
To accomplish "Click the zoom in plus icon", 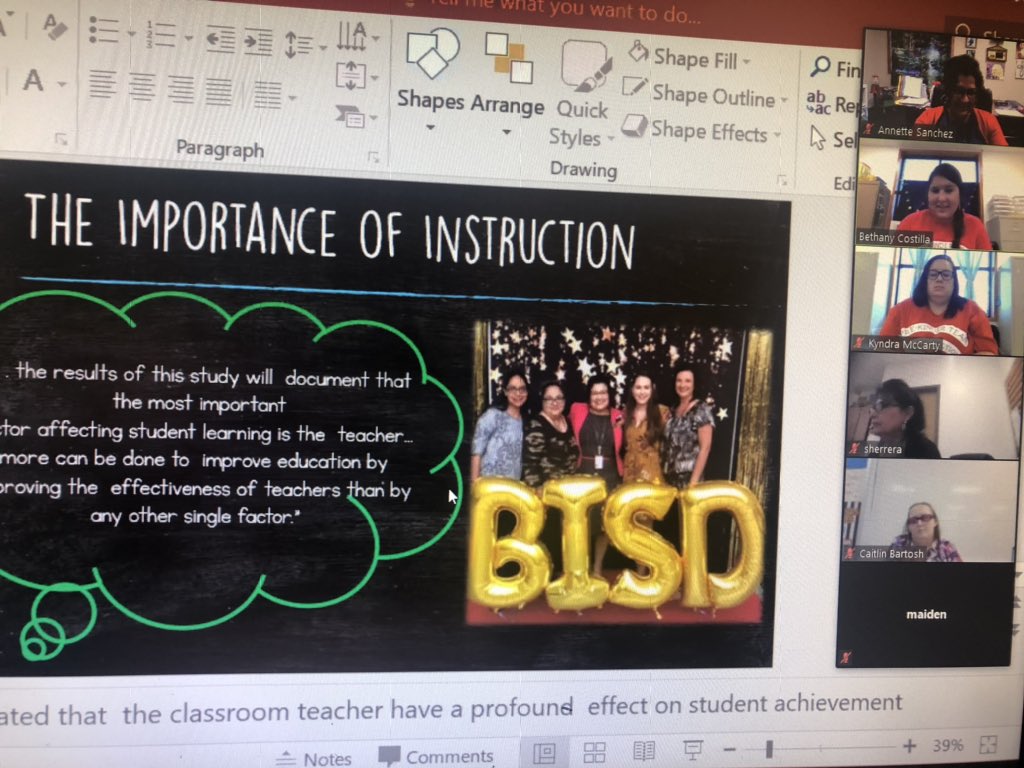I will tap(908, 746).
